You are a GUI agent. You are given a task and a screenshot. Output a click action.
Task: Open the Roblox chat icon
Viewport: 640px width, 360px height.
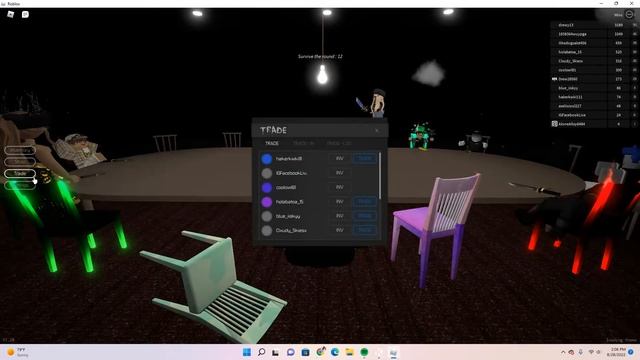click(25, 14)
